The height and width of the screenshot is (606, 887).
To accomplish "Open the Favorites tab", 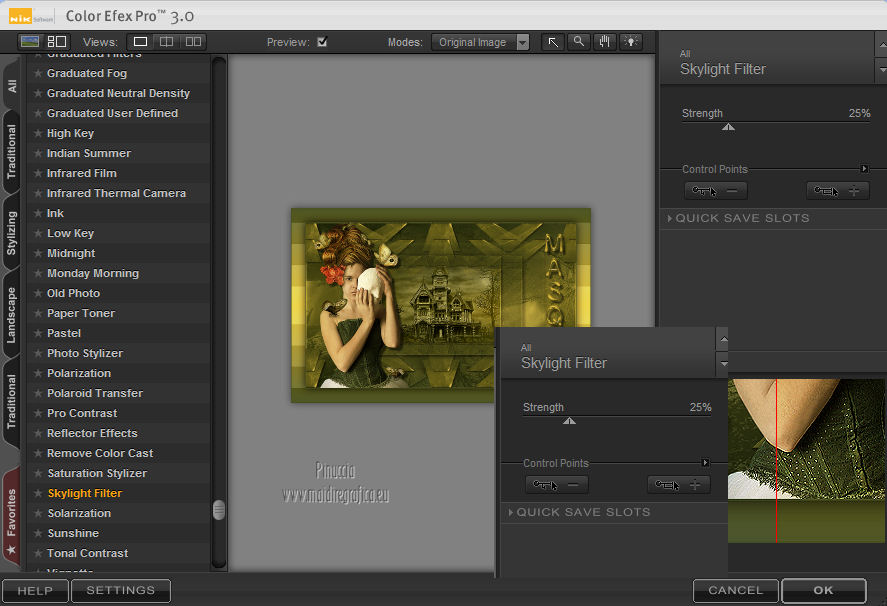I will pyautogui.click(x=12, y=512).
